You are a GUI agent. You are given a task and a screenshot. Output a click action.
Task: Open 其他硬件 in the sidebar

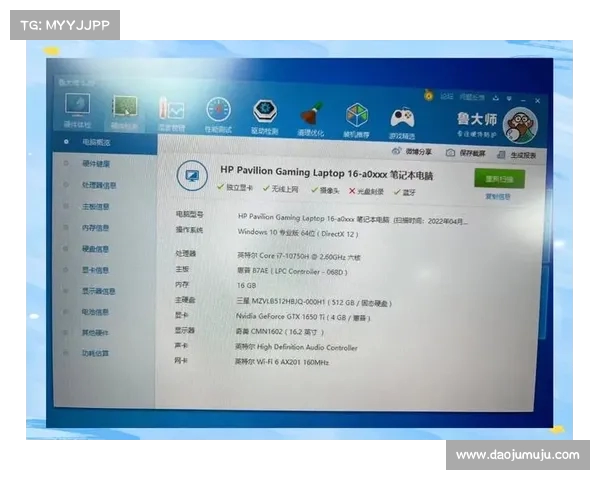pos(95,333)
